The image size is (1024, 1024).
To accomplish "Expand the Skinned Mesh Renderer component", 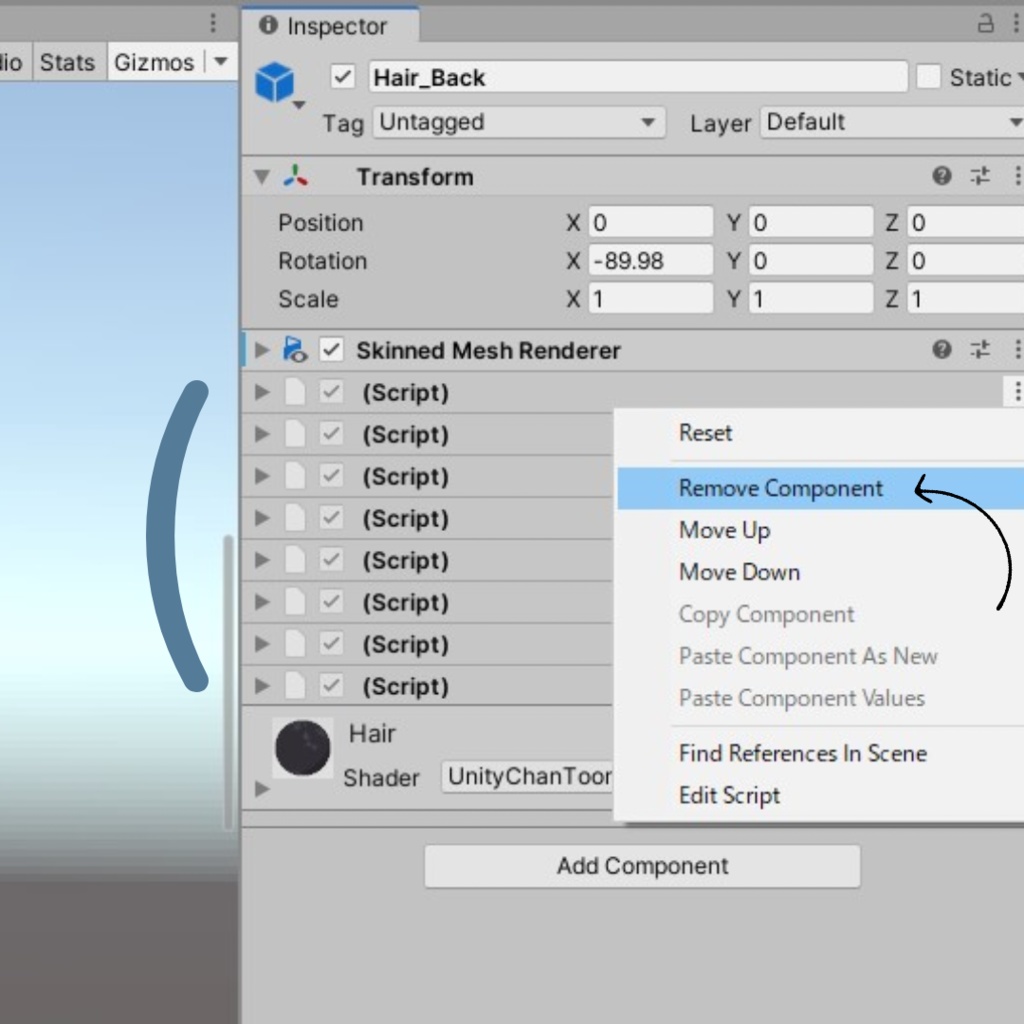I will 262,350.
